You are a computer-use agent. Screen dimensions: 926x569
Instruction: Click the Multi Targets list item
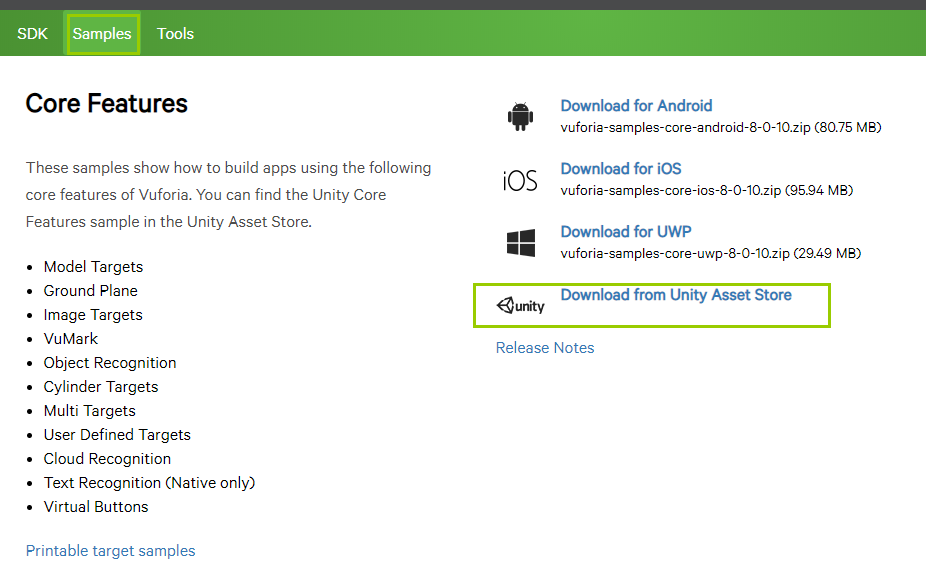coord(89,411)
